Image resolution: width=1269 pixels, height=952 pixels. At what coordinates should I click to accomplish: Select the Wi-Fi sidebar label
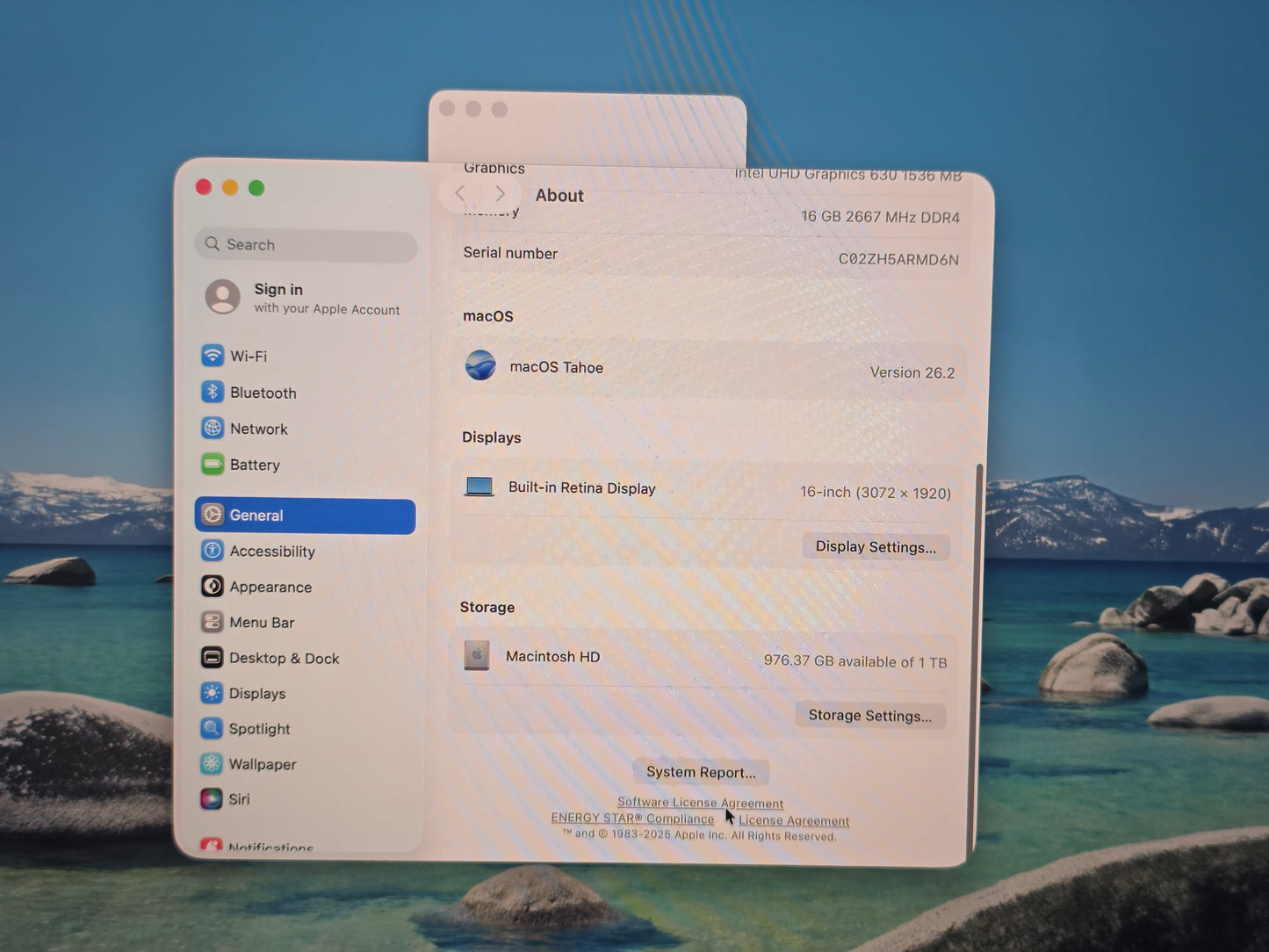coord(249,356)
